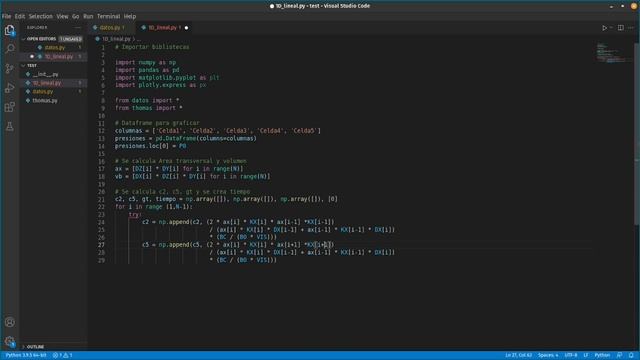
Task: Open the Help menu
Action: 130,16
